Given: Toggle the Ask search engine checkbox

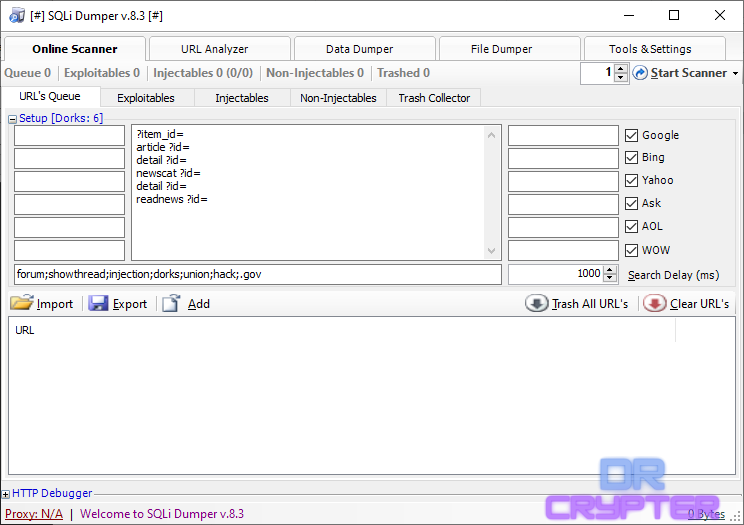Looking at the screenshot, I should 632,204.
